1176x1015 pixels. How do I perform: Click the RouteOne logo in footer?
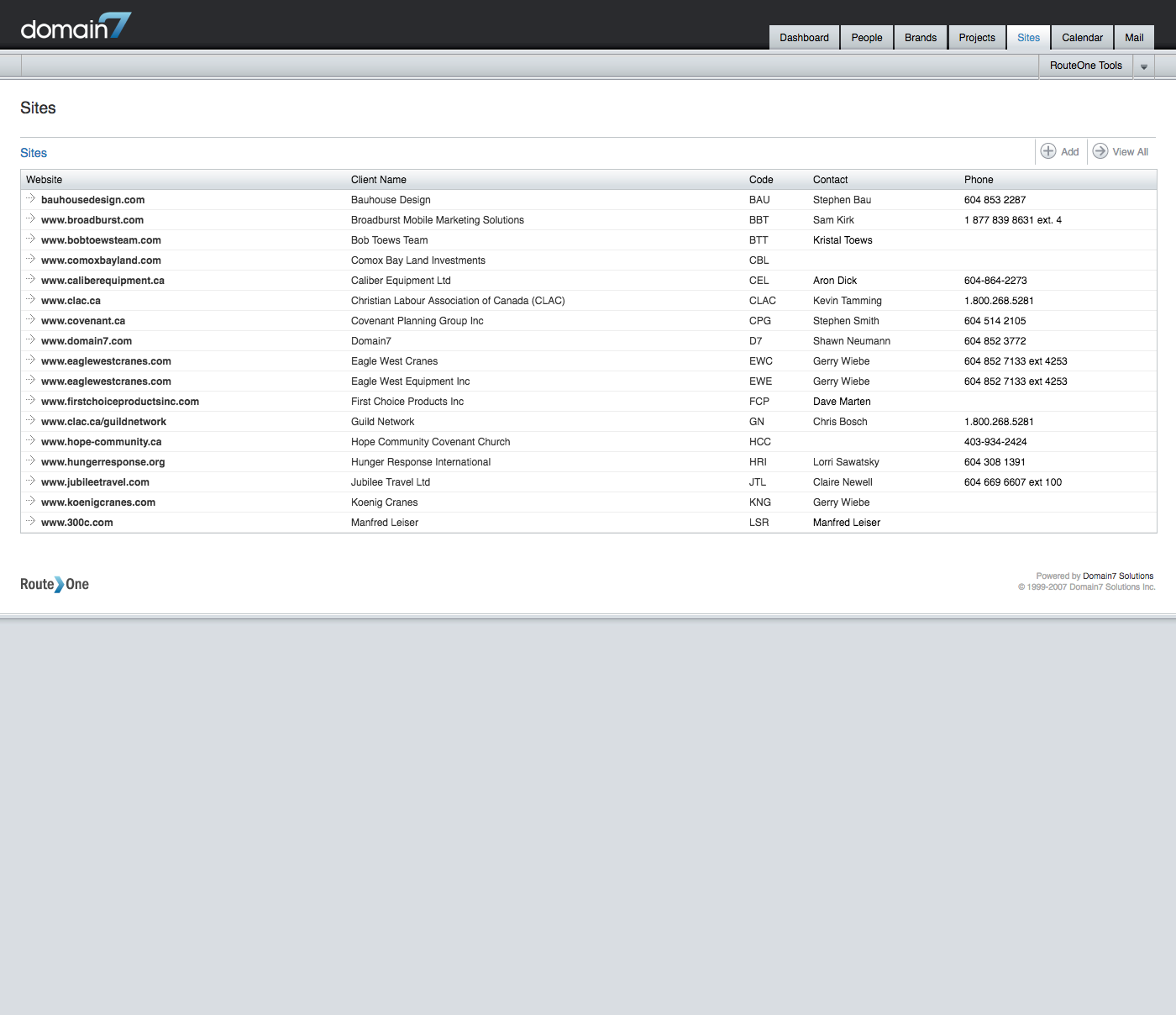pos(55,584)
